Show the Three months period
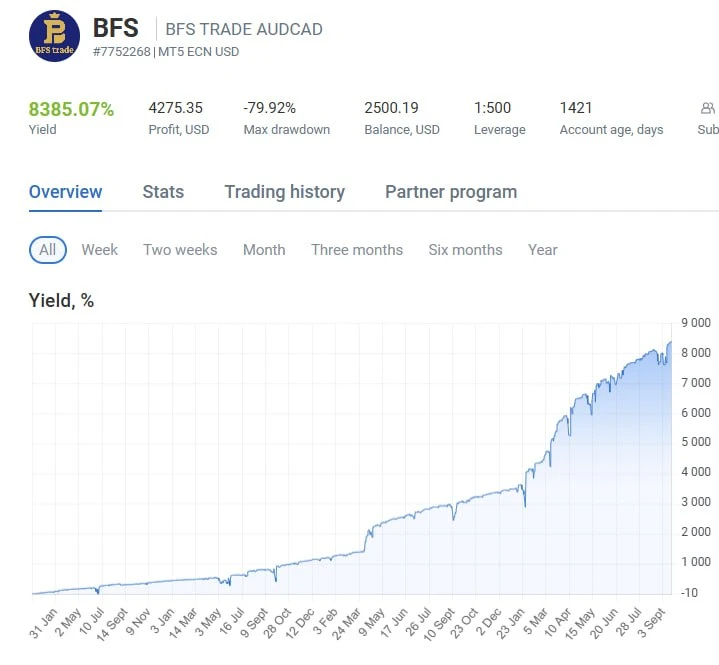 pyautogui.click(x=357, y=249)
